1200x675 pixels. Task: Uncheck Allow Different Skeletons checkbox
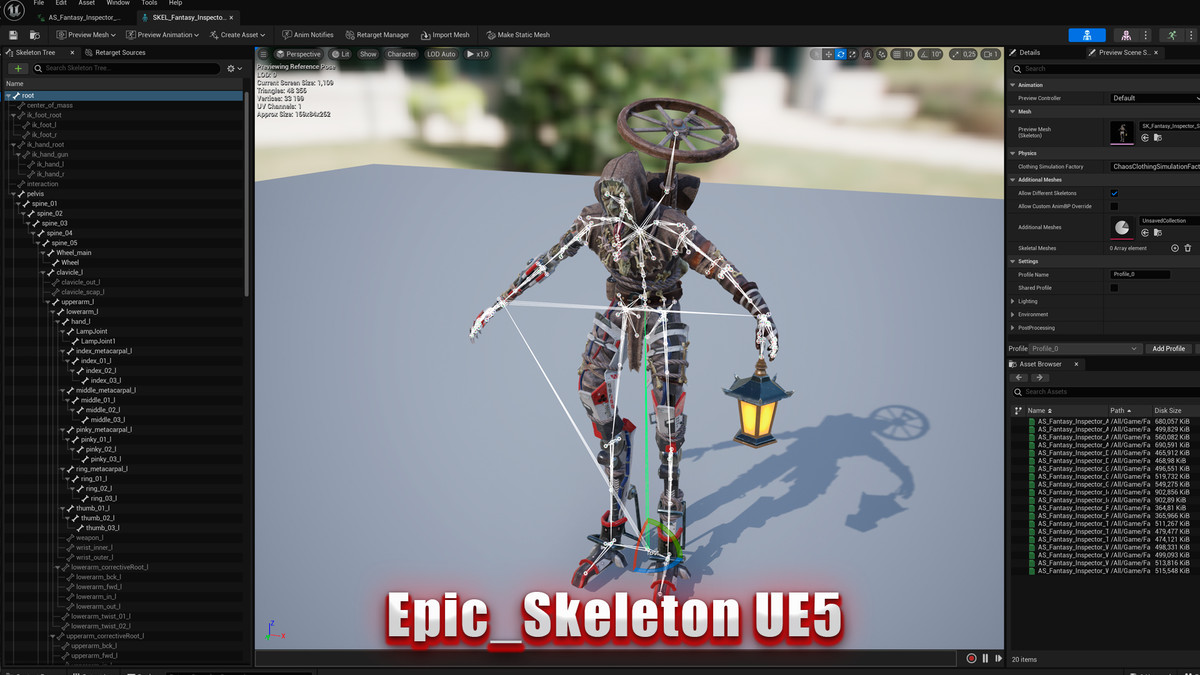pos(1114,194)
